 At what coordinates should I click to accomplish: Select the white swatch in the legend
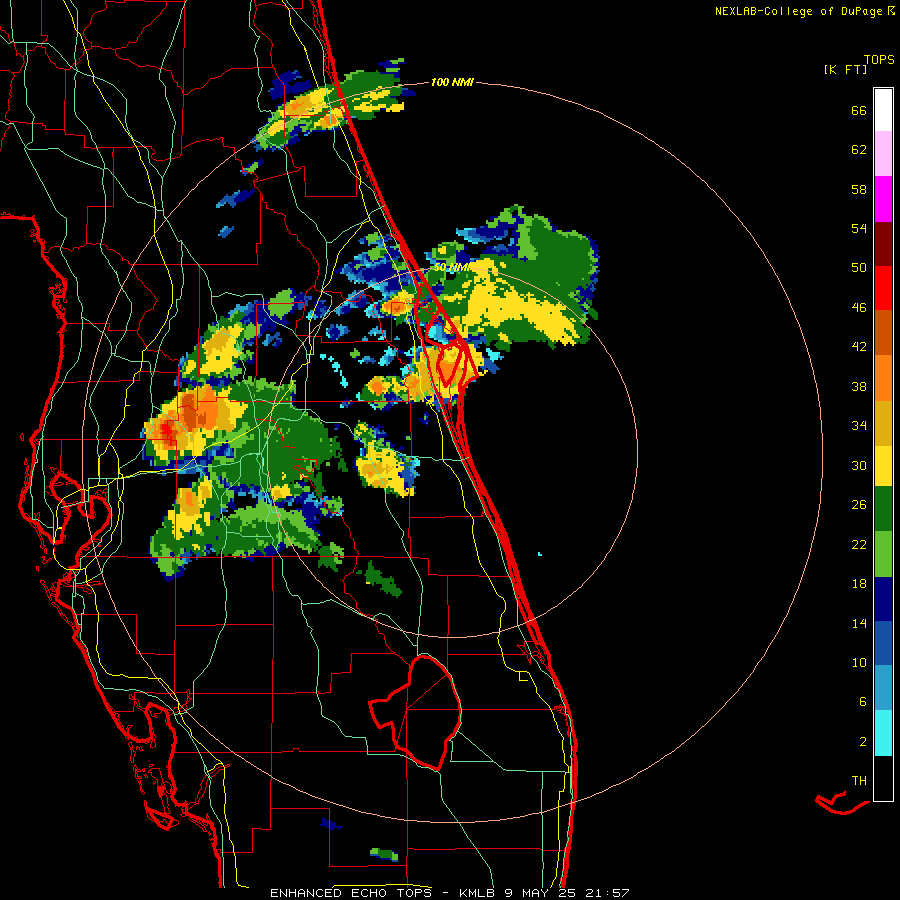tap(883, 110)
